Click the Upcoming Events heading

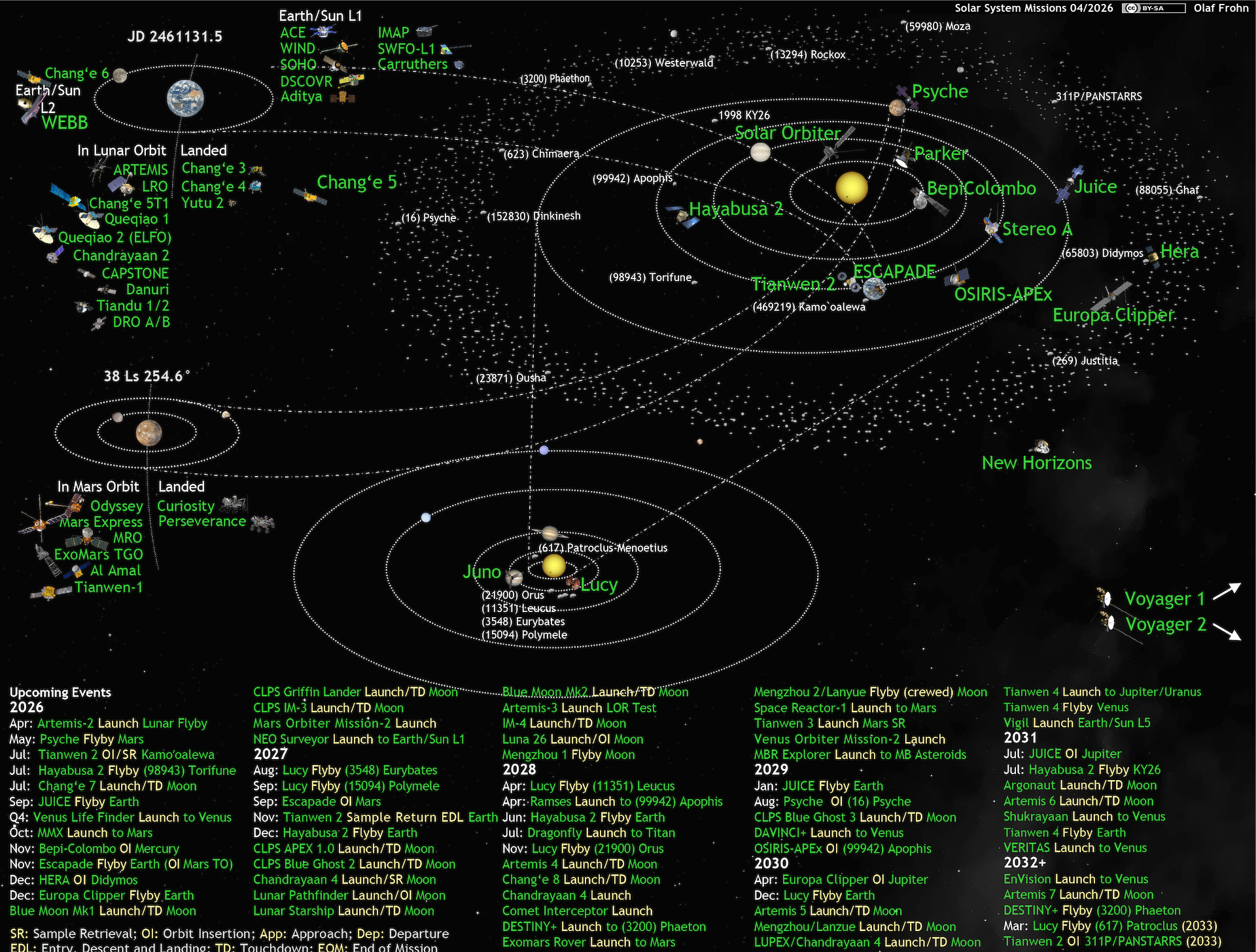pyautogui.click(x=60, y=692)
